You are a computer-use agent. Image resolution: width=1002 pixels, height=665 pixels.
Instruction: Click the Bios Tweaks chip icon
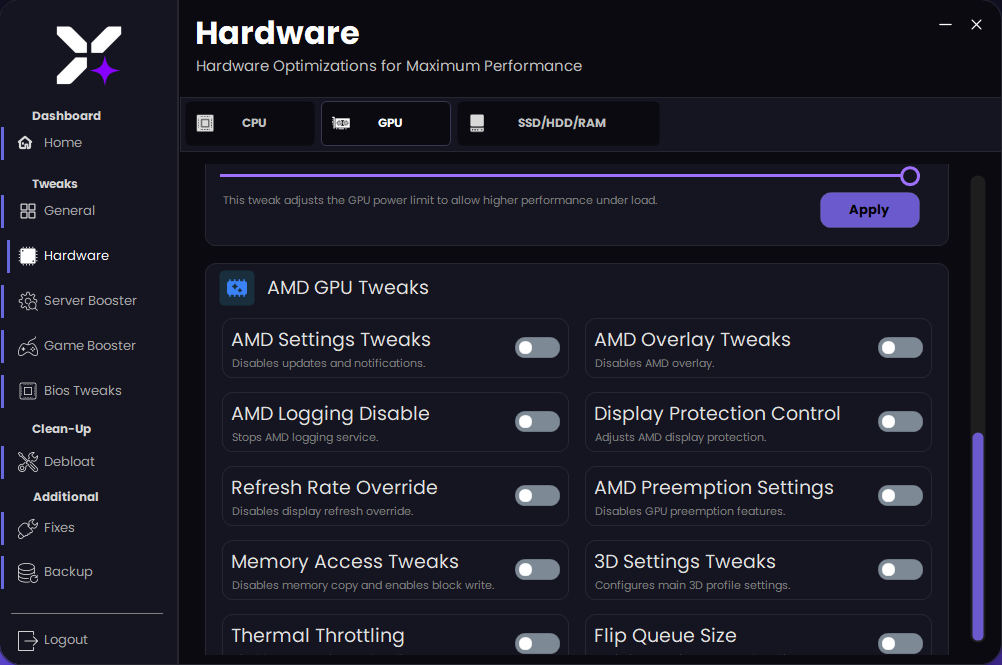(28, 391)
